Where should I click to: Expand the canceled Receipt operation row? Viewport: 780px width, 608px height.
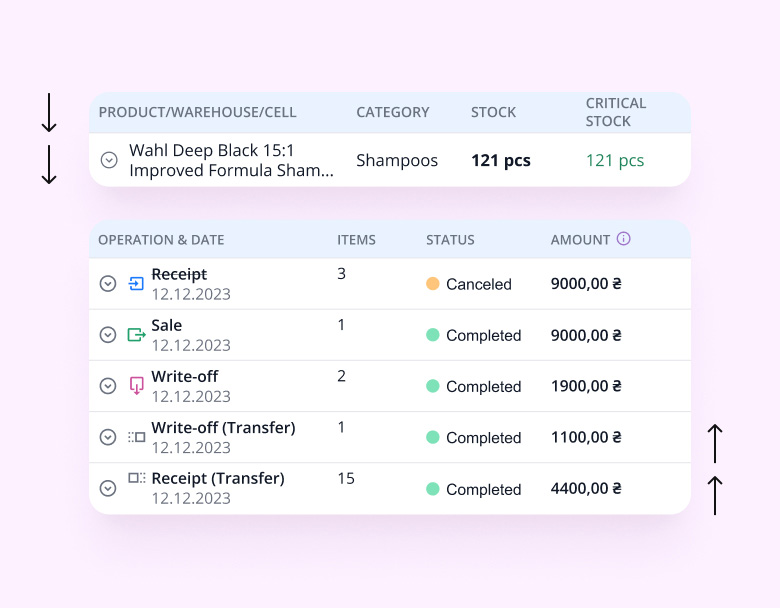click(108, 284)
